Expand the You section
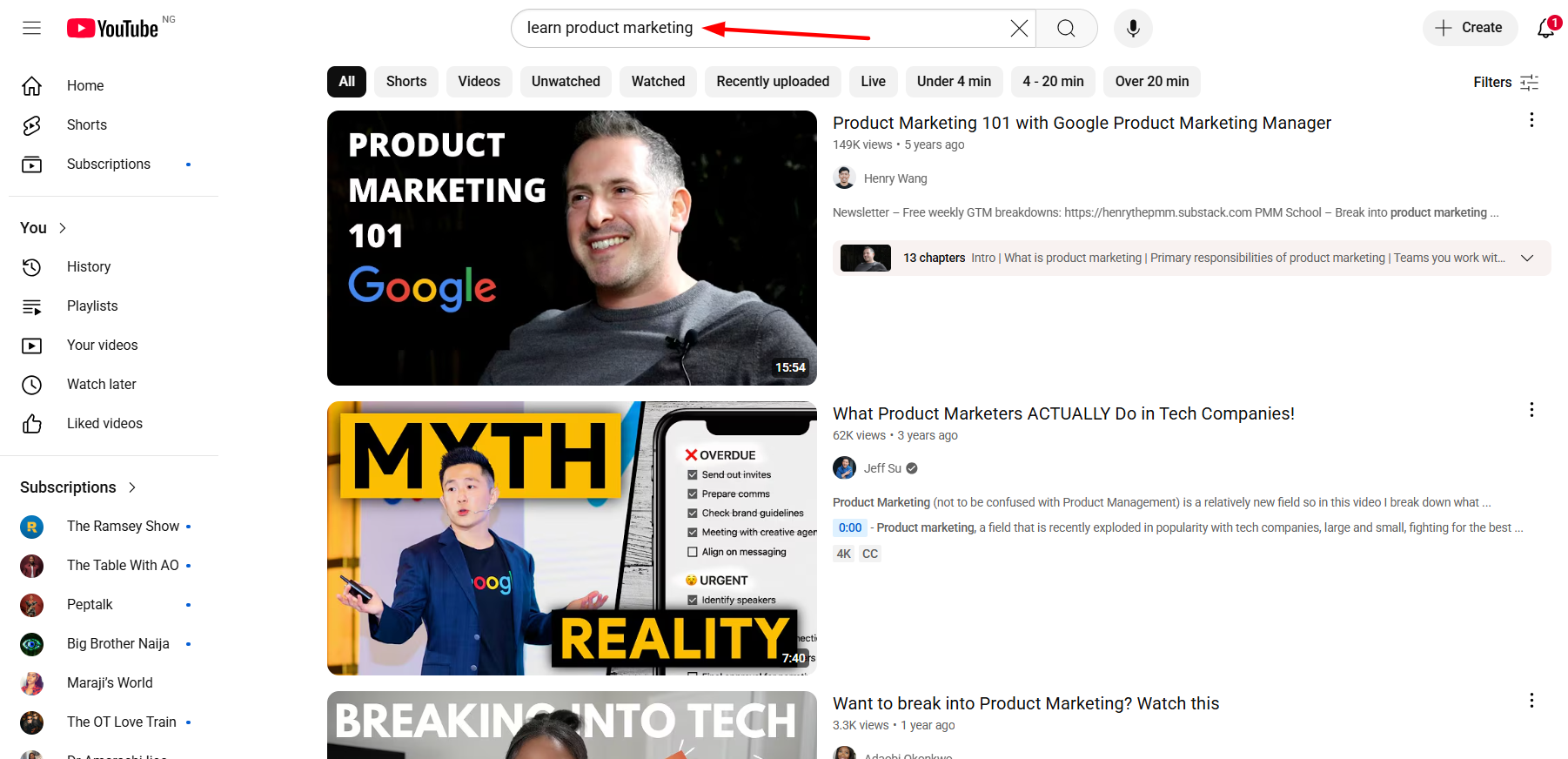The image size is (1568, 759). (44, 228)
